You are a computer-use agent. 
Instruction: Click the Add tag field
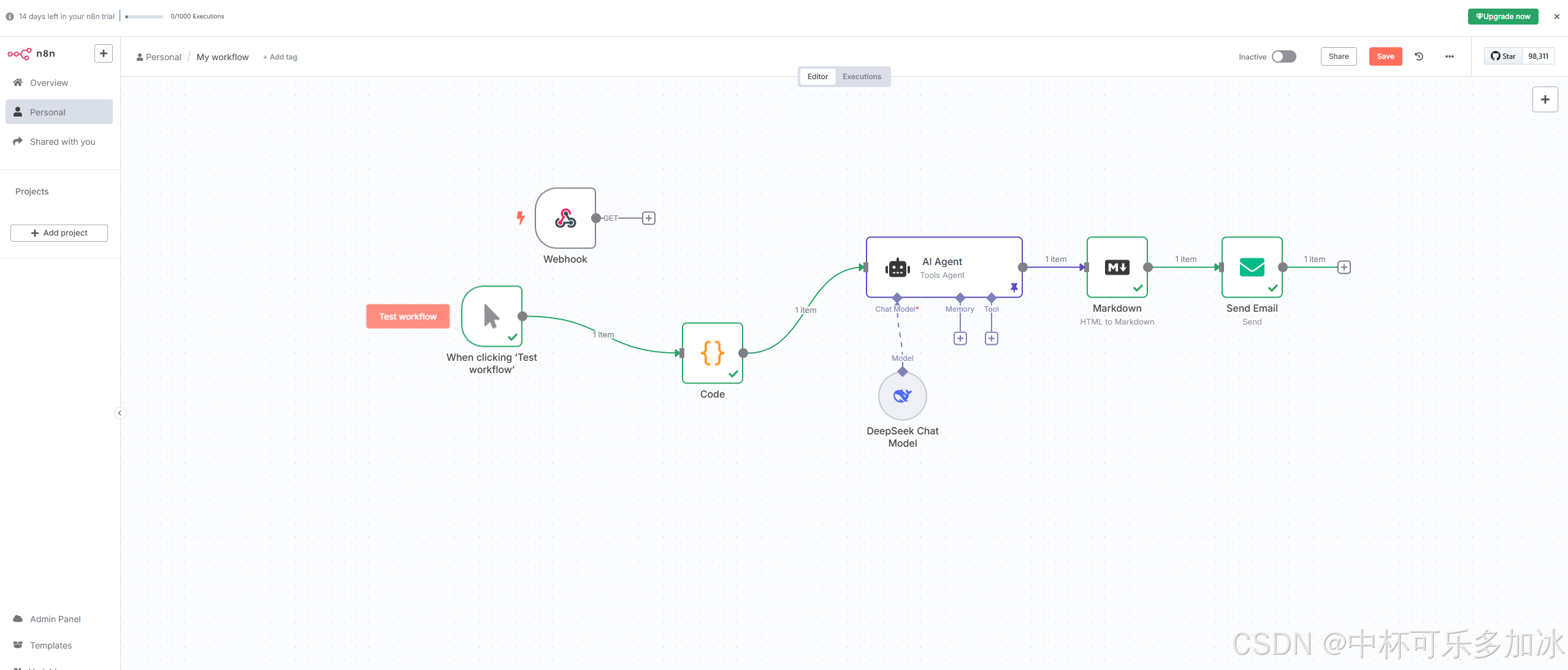[280, 57]
